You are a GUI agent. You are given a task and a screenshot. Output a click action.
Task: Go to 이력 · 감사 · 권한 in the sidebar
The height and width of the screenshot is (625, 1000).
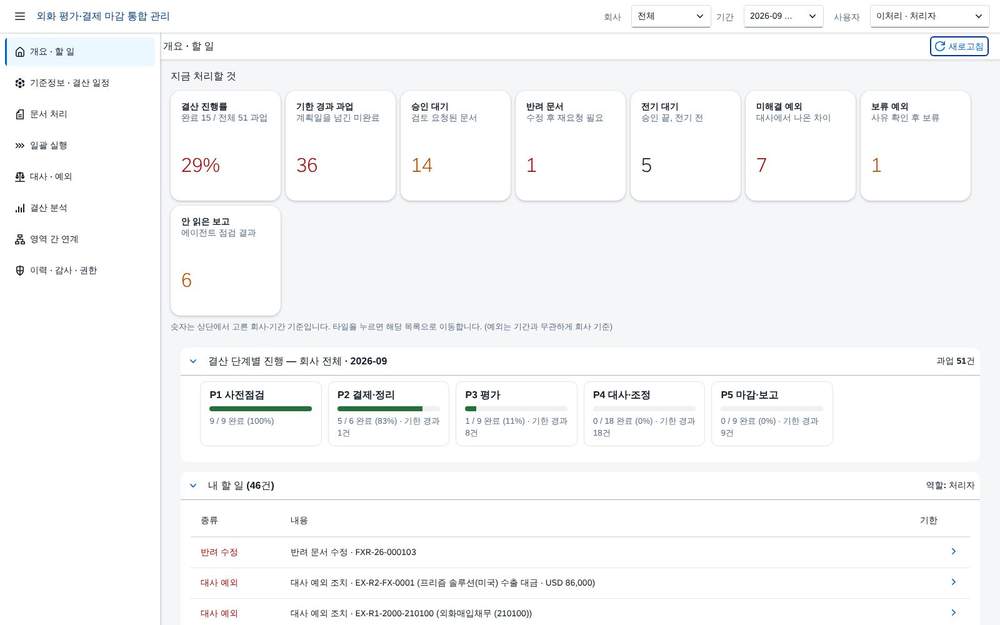click(80, 270)
